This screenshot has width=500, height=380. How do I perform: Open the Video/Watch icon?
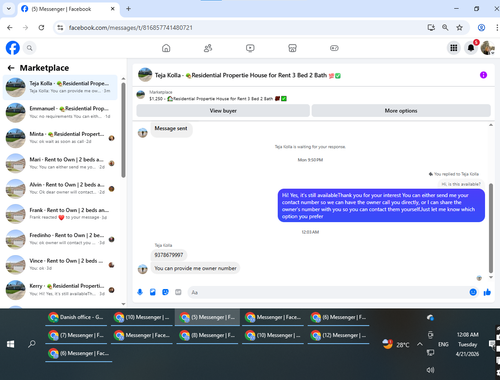pos(250,48)
